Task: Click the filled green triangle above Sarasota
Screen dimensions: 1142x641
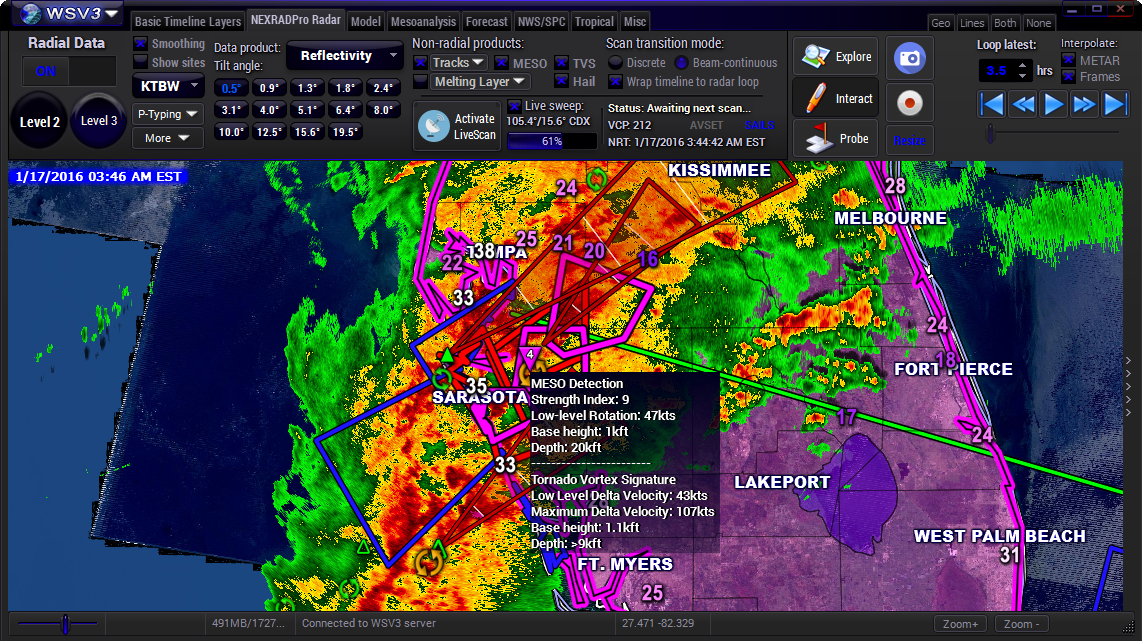Action: coord(446,356)
